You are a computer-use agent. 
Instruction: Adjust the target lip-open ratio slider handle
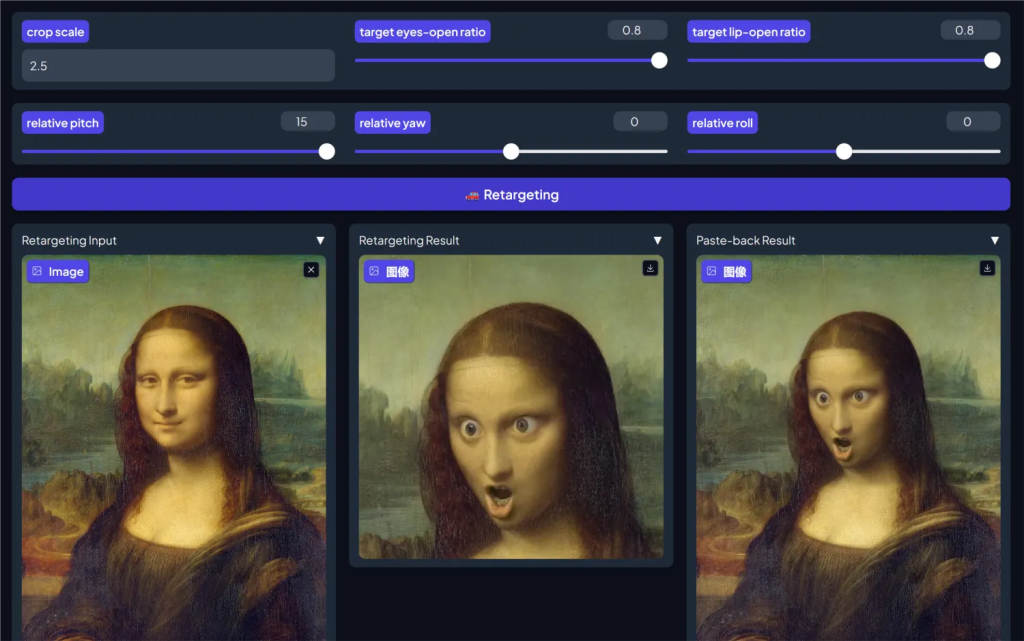[x=992, y=61]
